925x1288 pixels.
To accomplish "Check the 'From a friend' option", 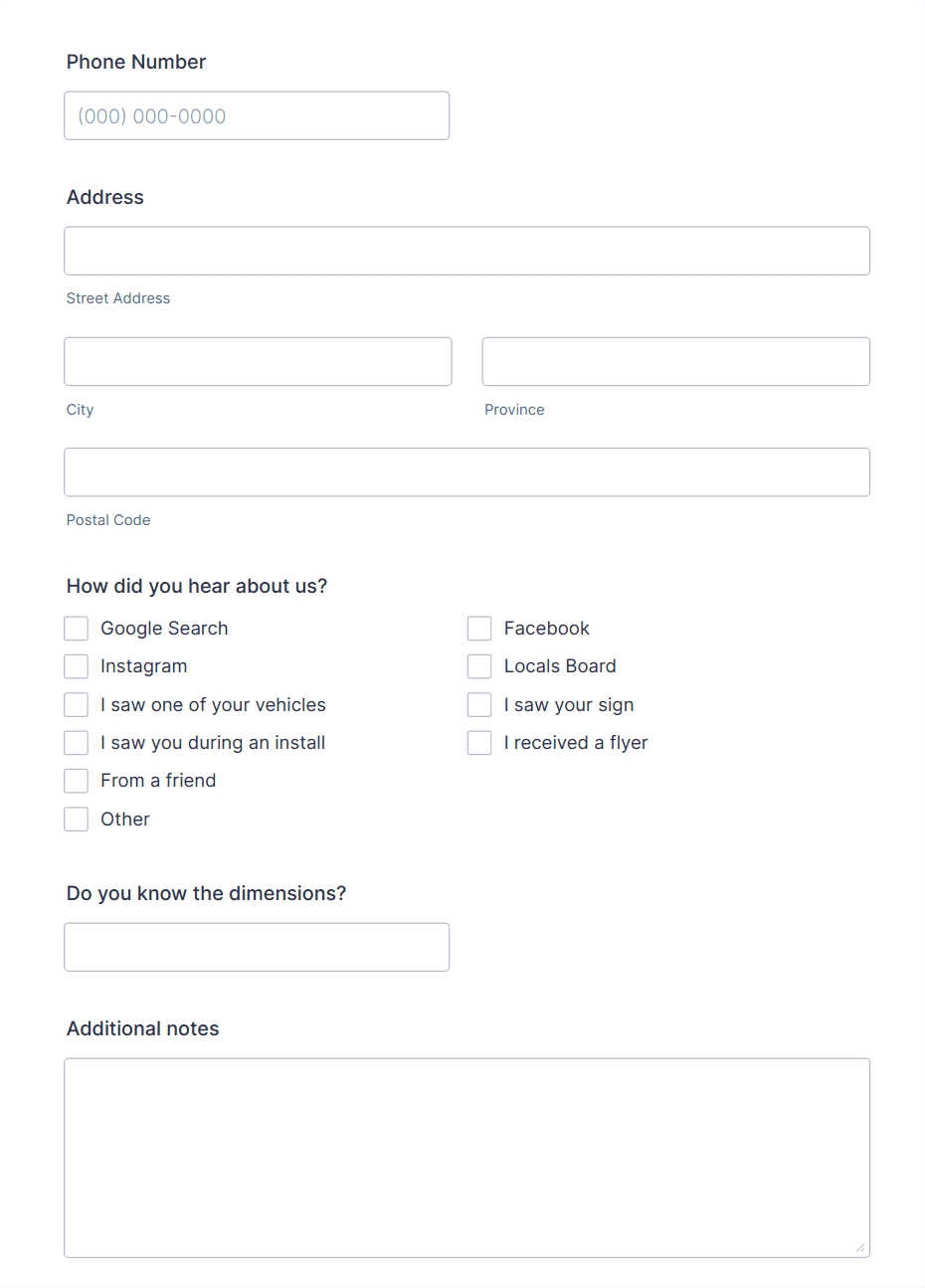I will pyautogui.click(x=77, y=781).
